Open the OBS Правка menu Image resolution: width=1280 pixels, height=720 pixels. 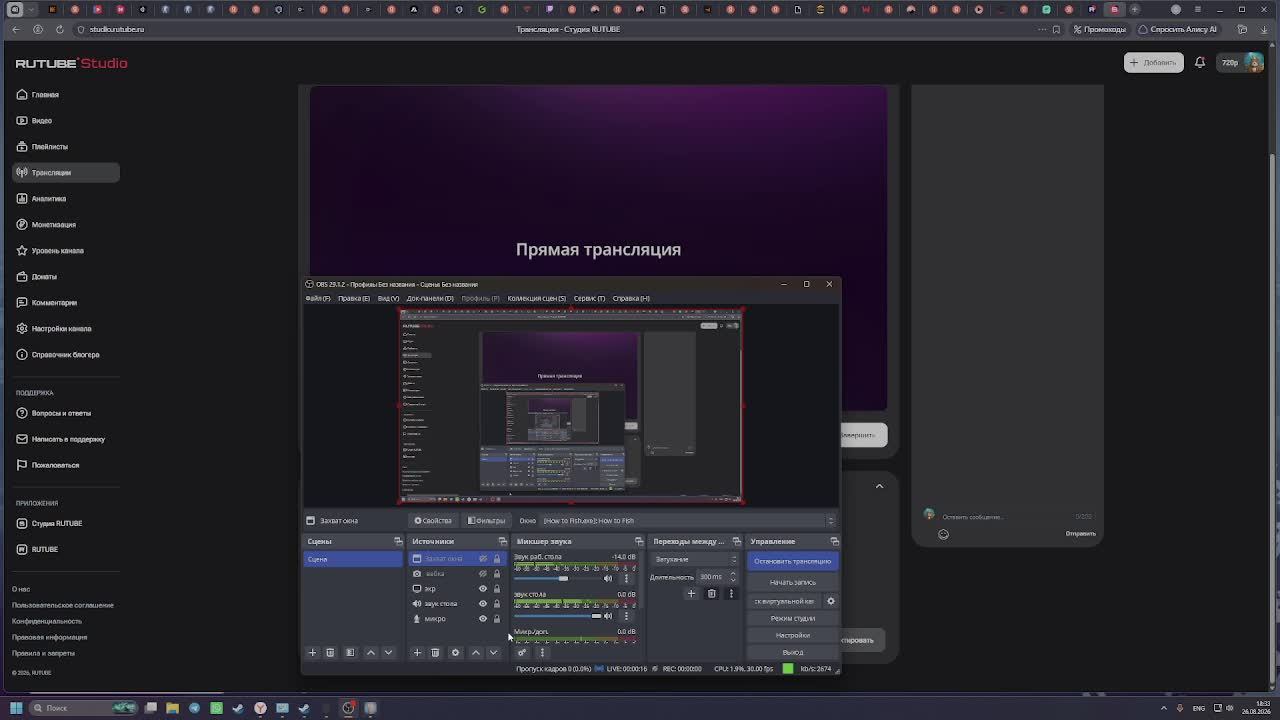tap(354, 298)
